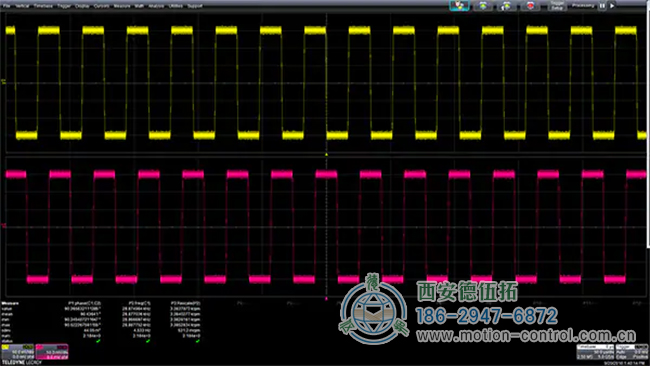Click the green-light icon with arrow

tap(506, 5)
